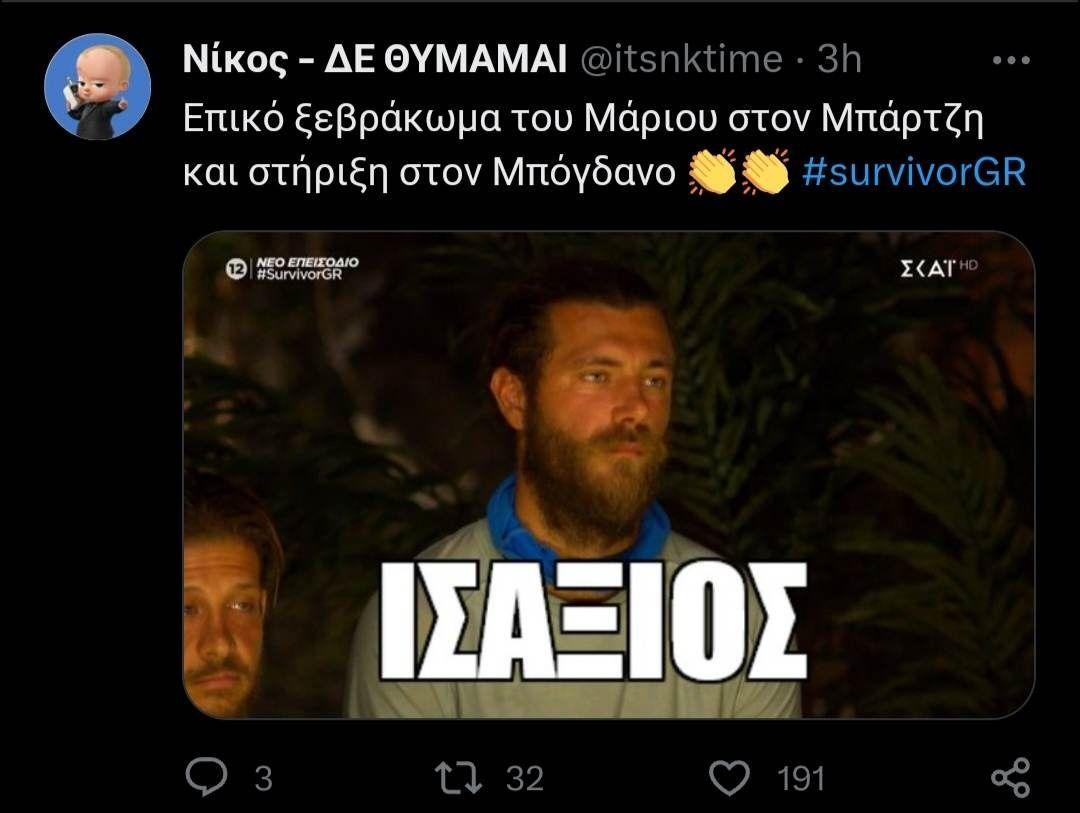The height and width of the screenshot is (813, 1080).
Task: Click the ΝΕΟ ΕΠΕΙΣΟΔΙΟ #SurvivorGR watermark
Action: [x=307, y=268]
